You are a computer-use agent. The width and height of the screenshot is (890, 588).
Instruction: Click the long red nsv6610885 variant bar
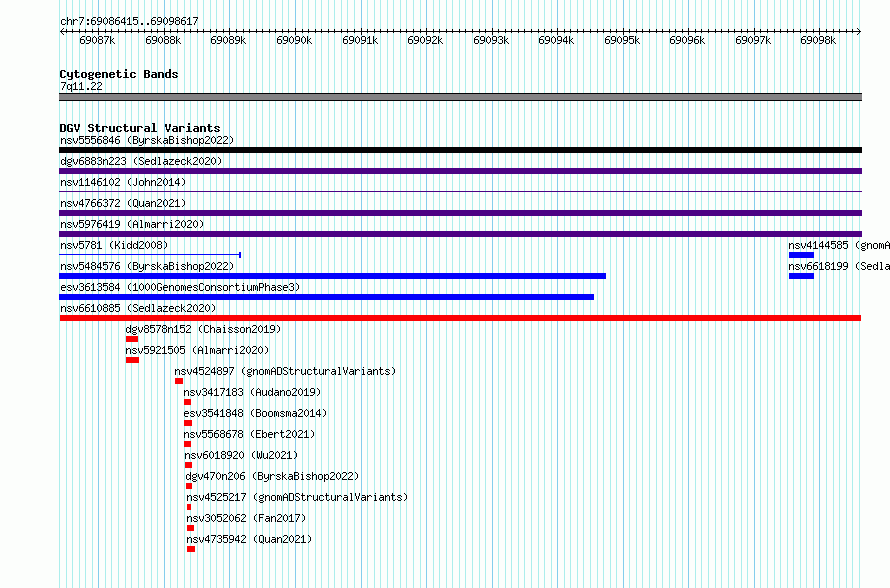[x=460, y=318]
